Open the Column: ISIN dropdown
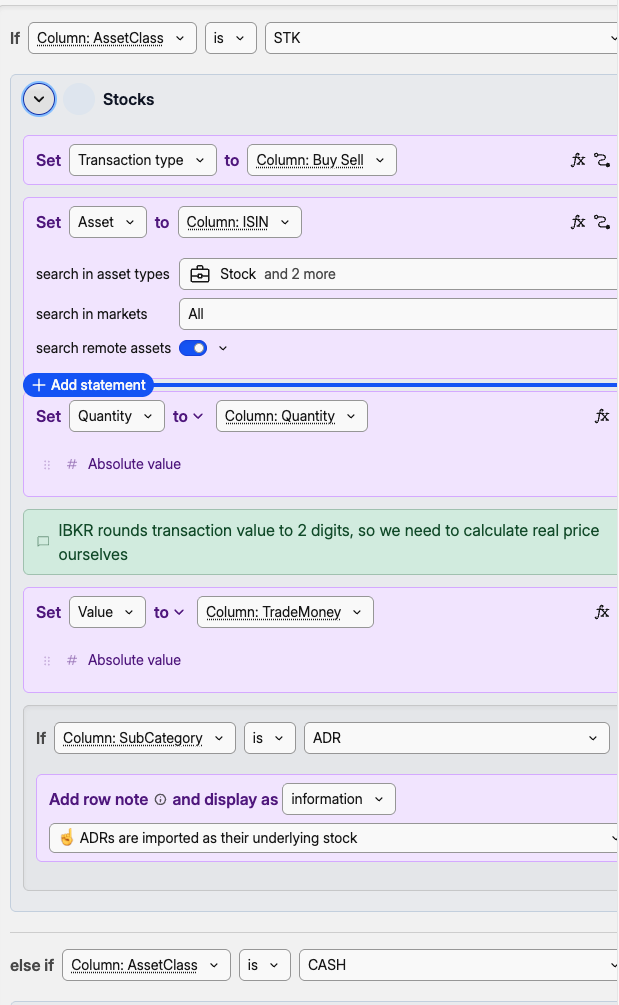 [239, 222]
